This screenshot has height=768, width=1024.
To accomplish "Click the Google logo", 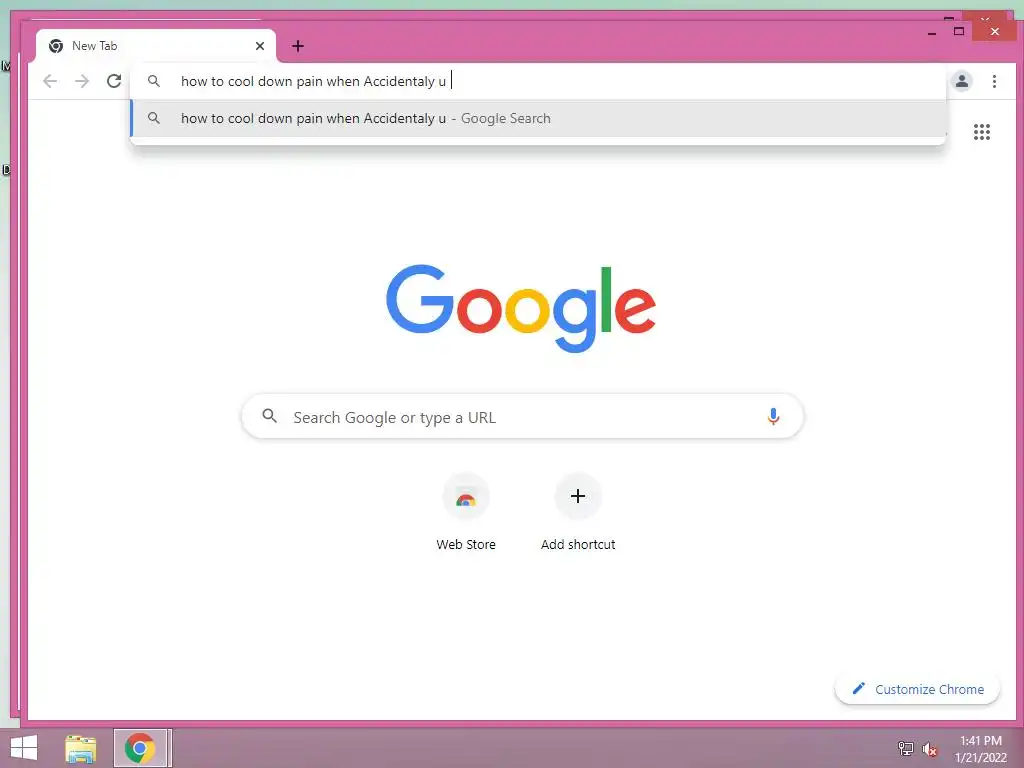I will pos(520,308).
